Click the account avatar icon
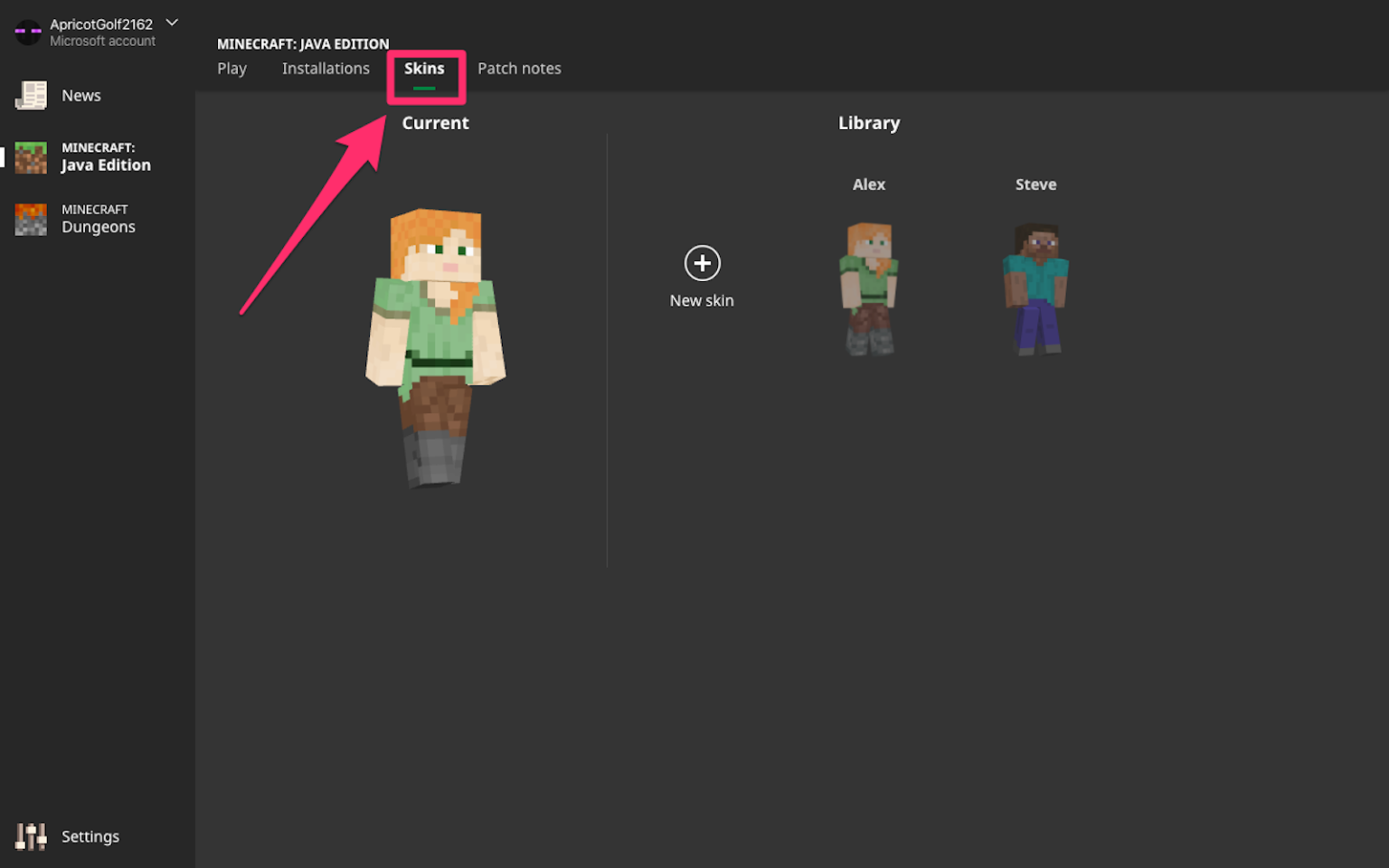This screenshot has height=868, width=1389. click(28, 32)
